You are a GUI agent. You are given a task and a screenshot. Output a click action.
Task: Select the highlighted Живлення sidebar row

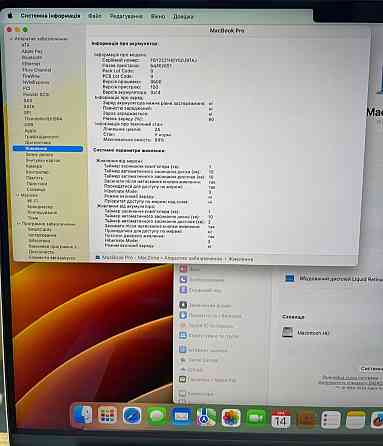(x=48, y=148)
